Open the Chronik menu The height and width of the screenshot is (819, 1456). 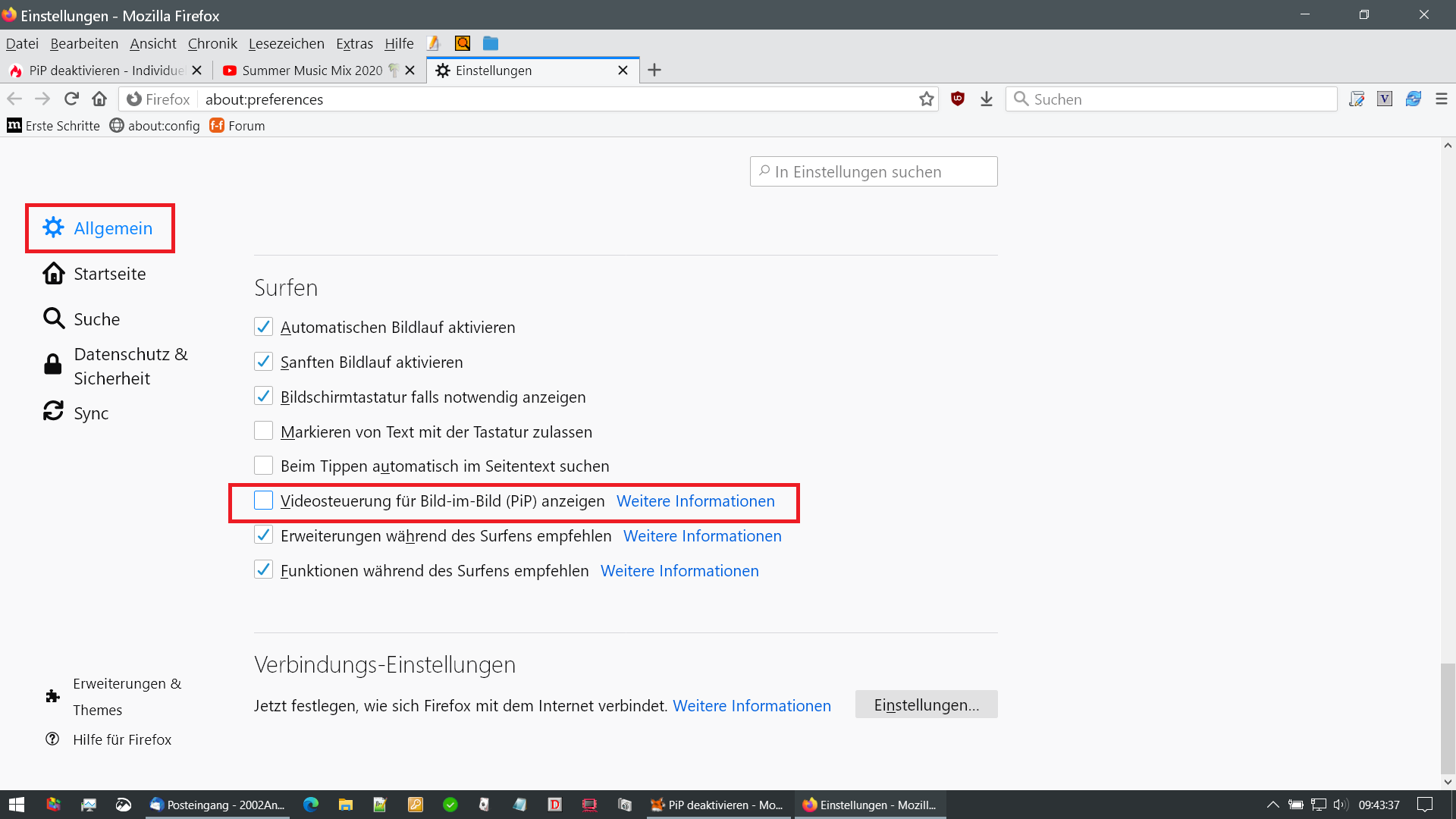[x=212, y=44]
